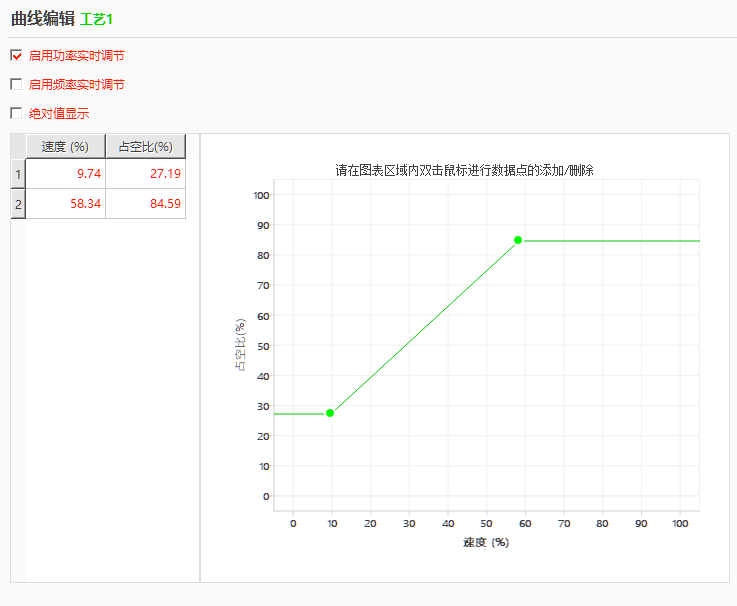Click the speed cell showing 58.34
The width and height of the screenshot is (737, 606).
[65, 203]
